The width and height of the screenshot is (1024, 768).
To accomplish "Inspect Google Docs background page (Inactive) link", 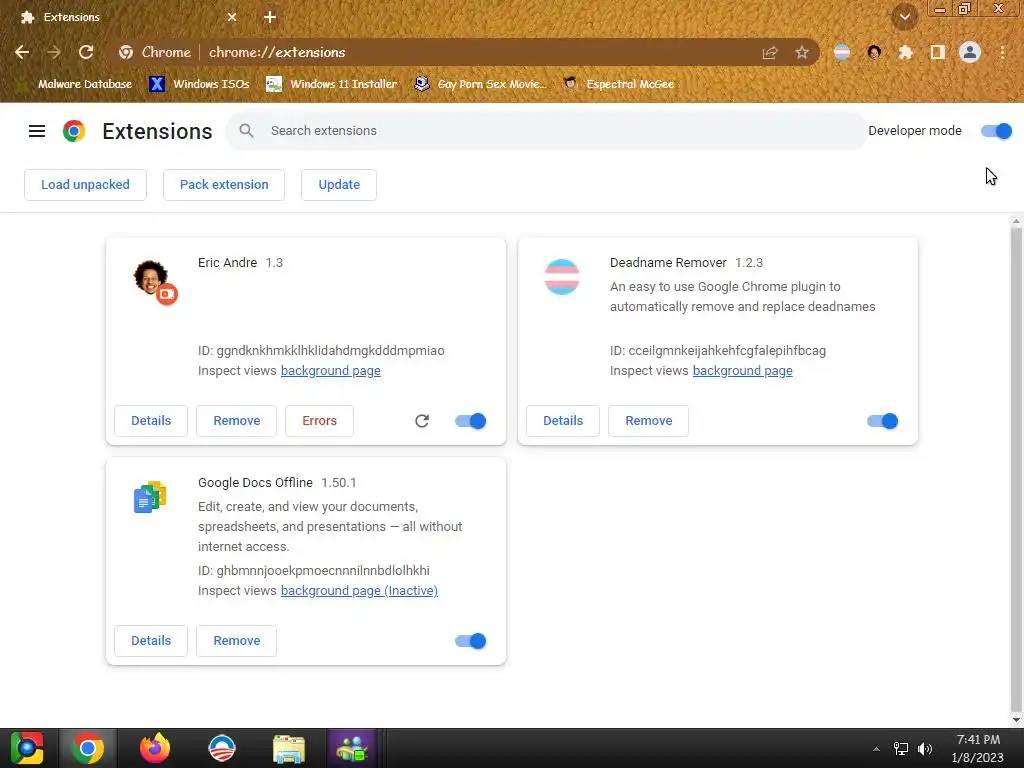I will click(x=359, y=591).
